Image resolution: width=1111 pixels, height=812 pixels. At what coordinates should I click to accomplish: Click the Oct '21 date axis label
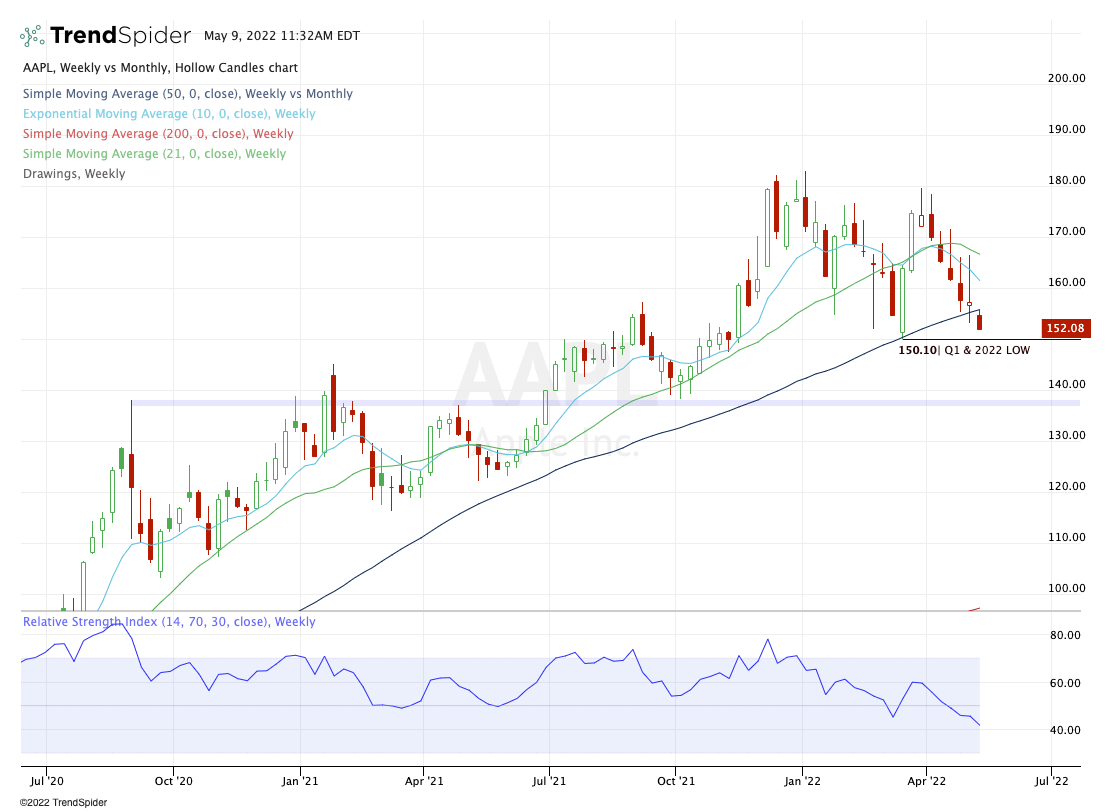pyautogui.click(x=676, y=781)
